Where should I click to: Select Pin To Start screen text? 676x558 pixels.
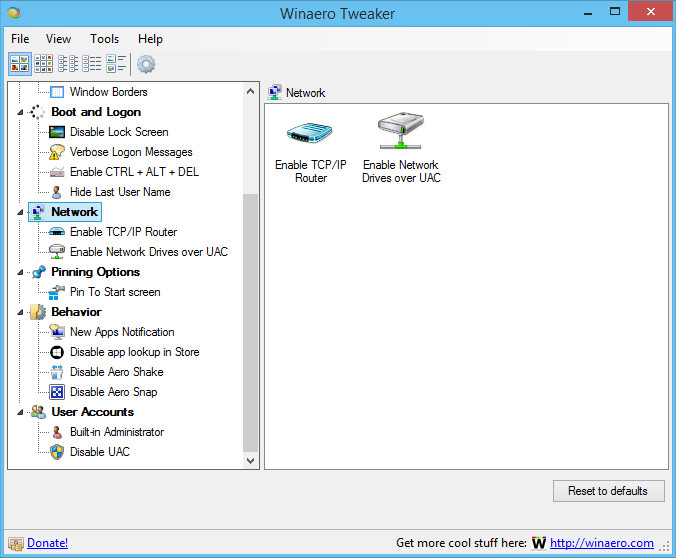pyautogui.click(x=115, y=292)
